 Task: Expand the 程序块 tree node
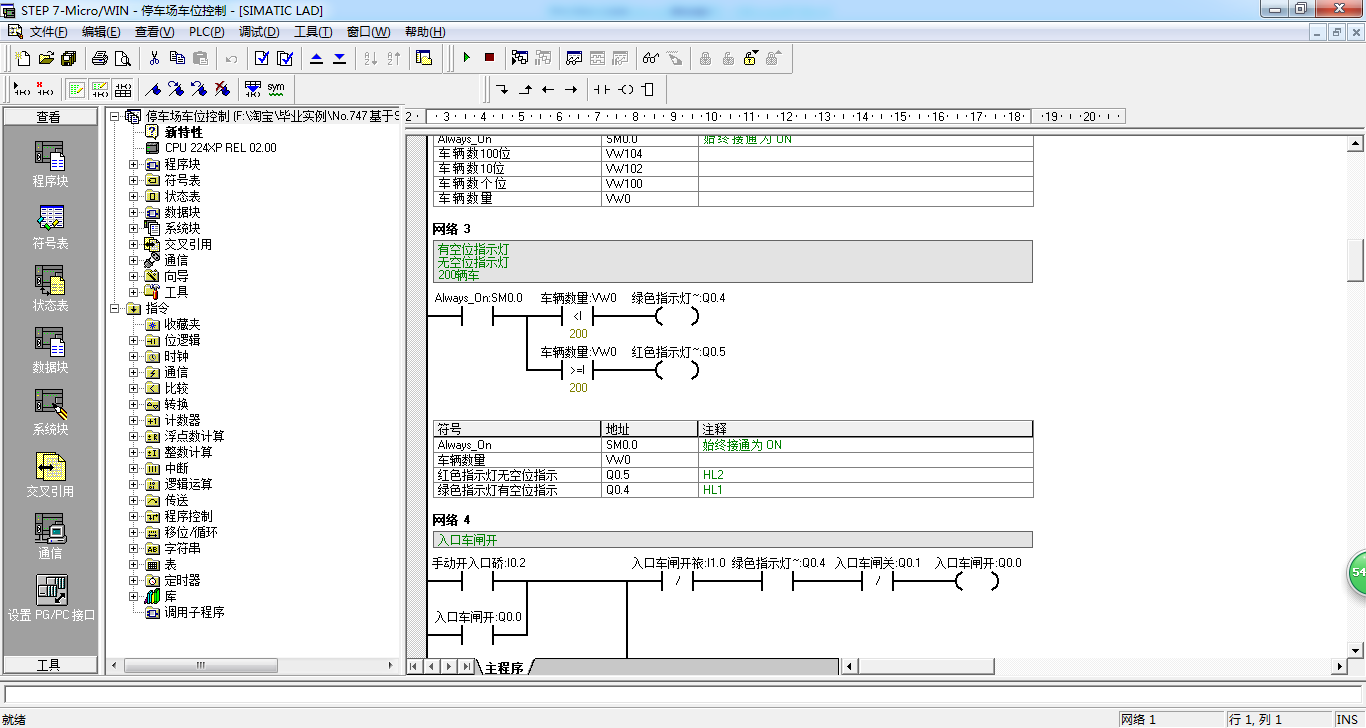[134, 164]
